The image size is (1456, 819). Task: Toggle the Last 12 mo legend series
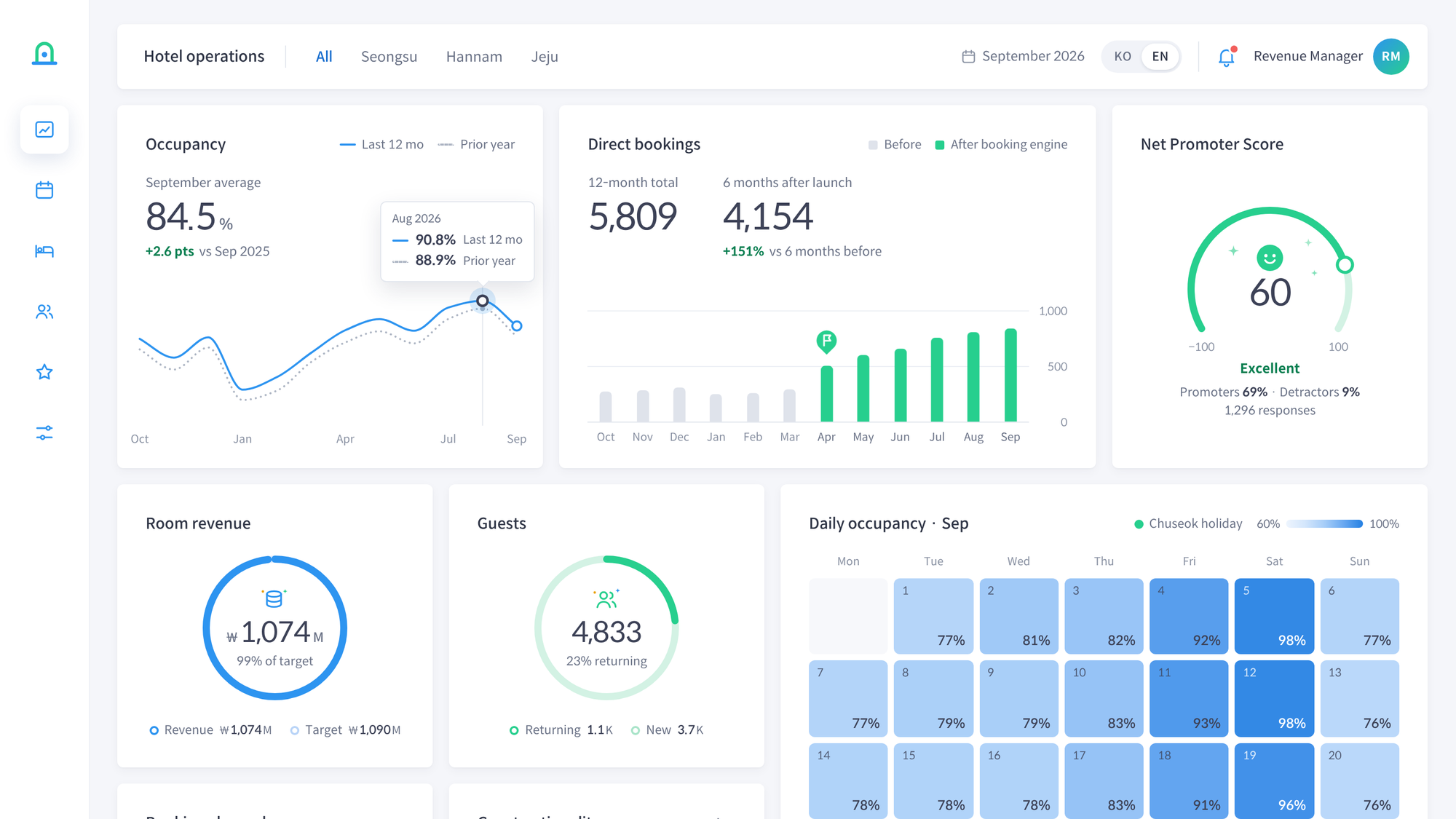pyautogui.click(x=381, y=144)
